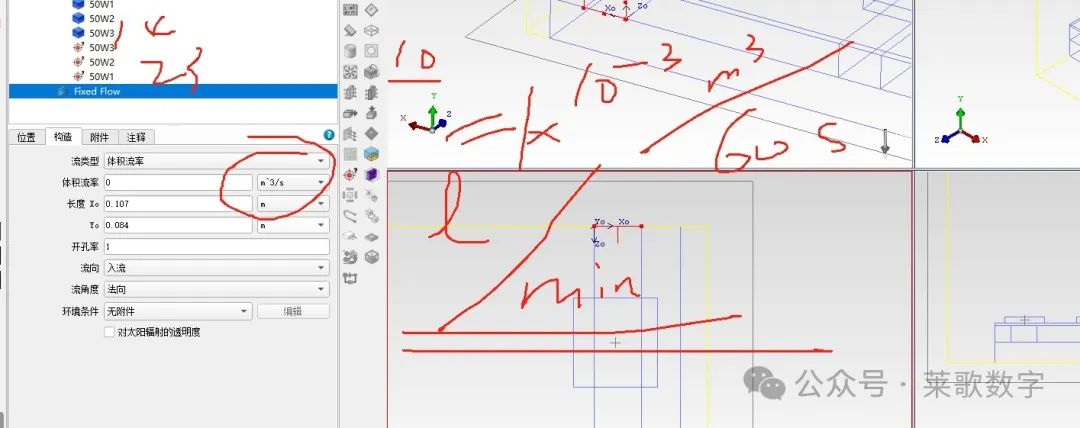
Task: Click the 体积流率 value input field
Action: tap(178, 183)
